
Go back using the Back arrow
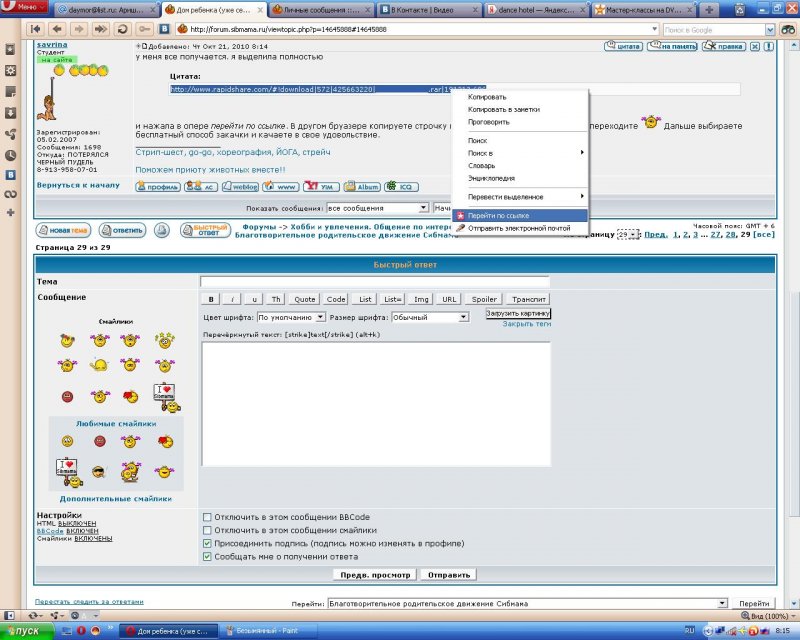coord(57,29)
